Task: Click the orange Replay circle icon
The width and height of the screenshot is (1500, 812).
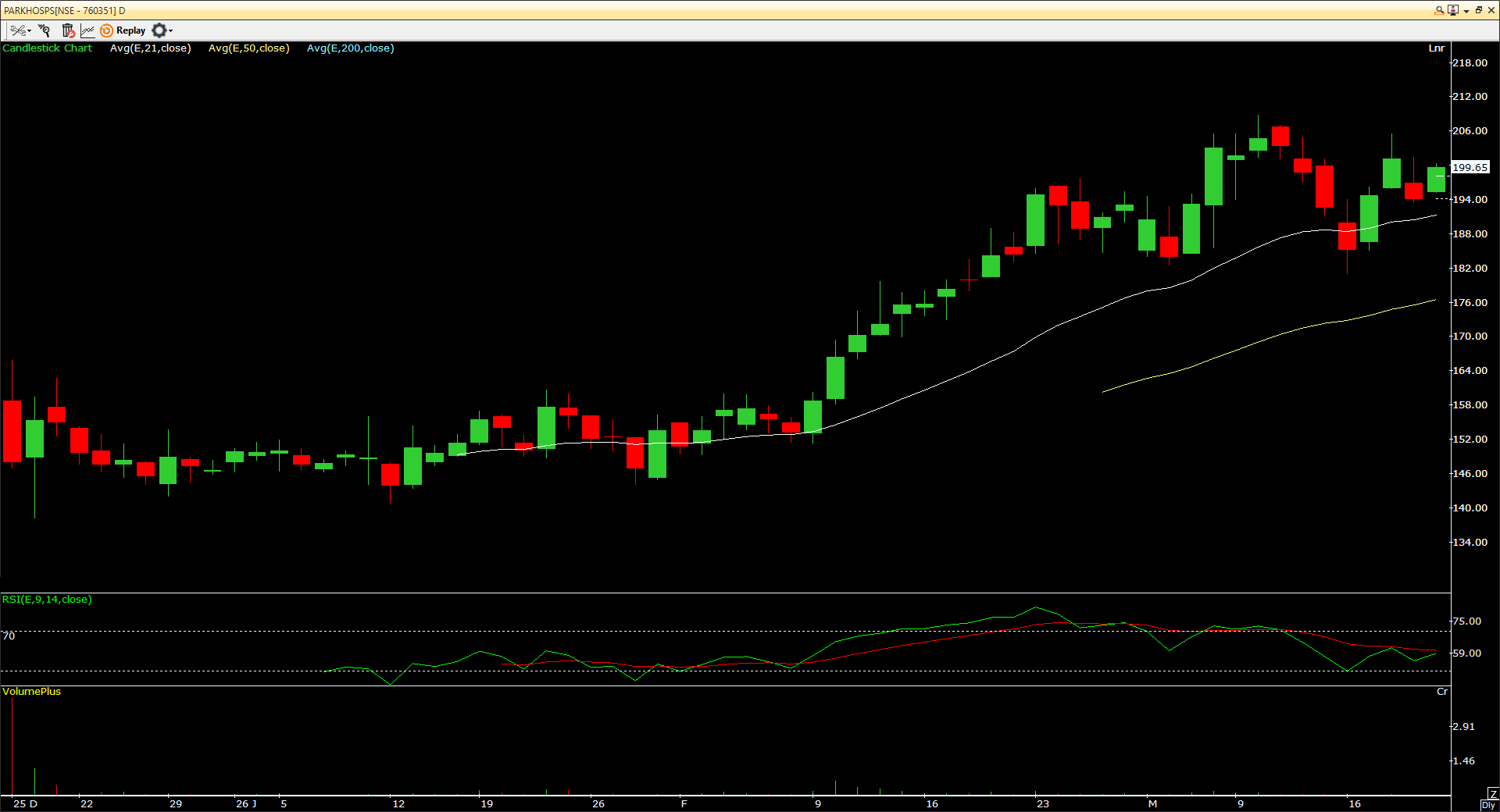Action: click(107, 30)
